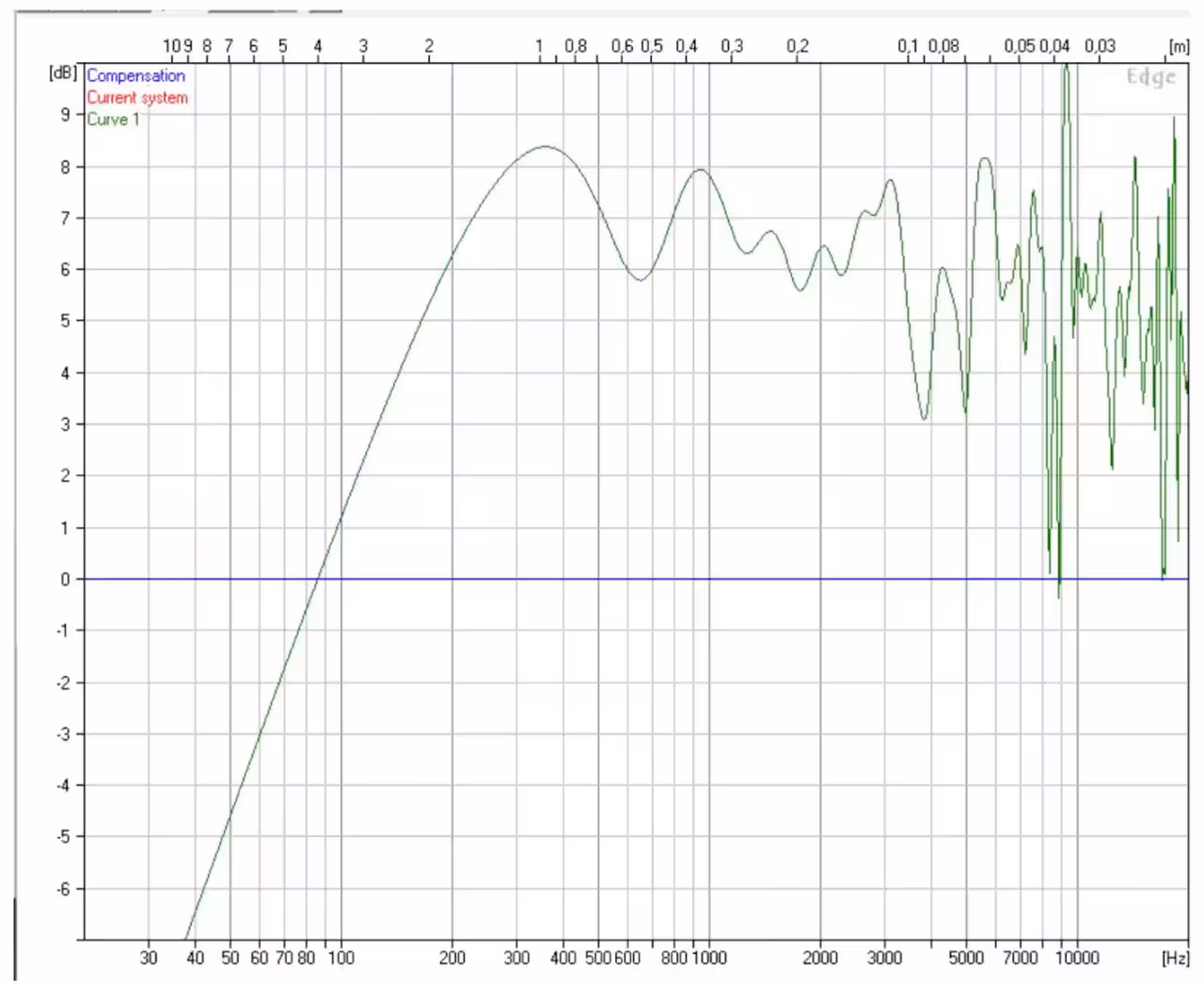Click the 9 dB axis value
The width and height of the screenshot is (1204, 984).
(65, 115)
